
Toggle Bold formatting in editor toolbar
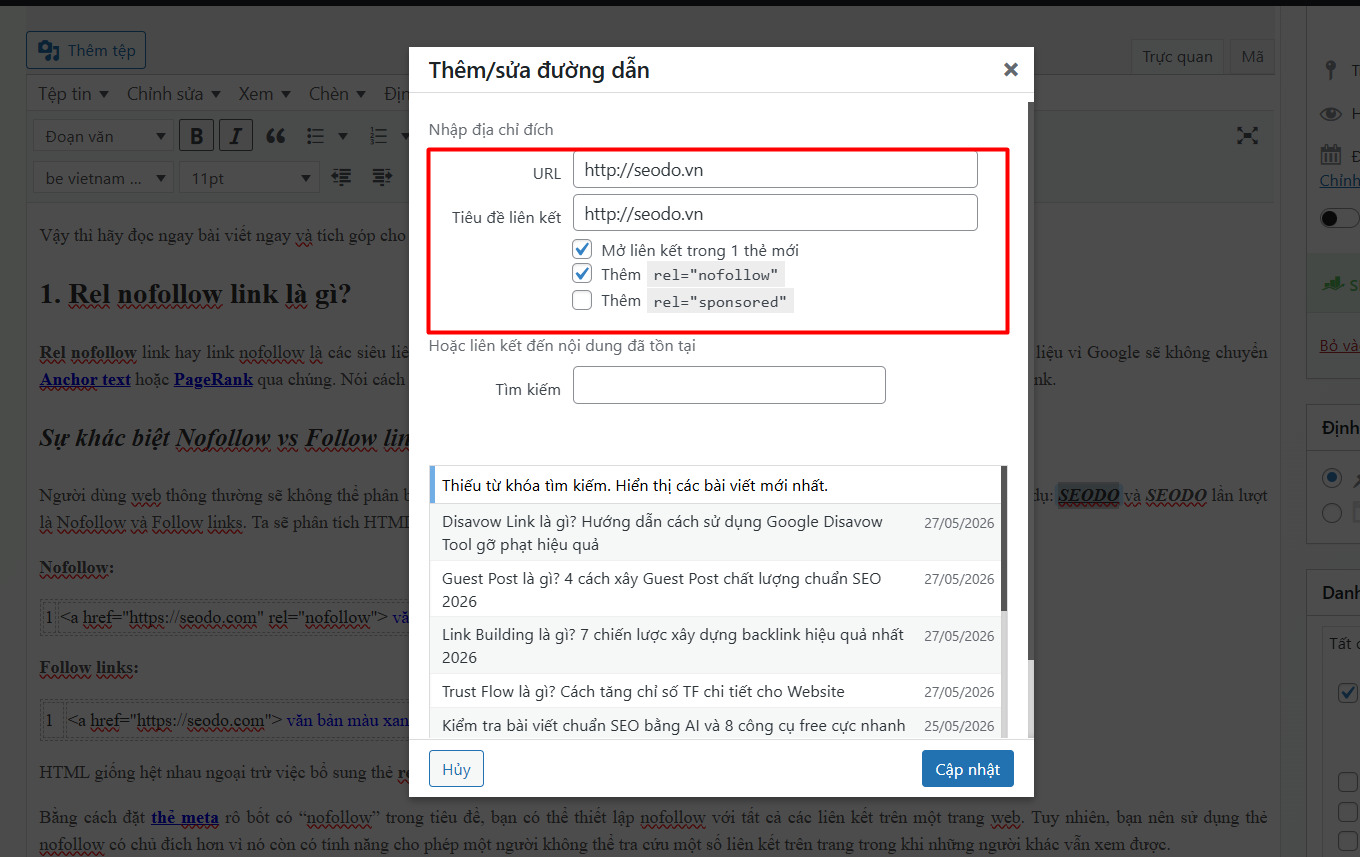coord(196,136)
